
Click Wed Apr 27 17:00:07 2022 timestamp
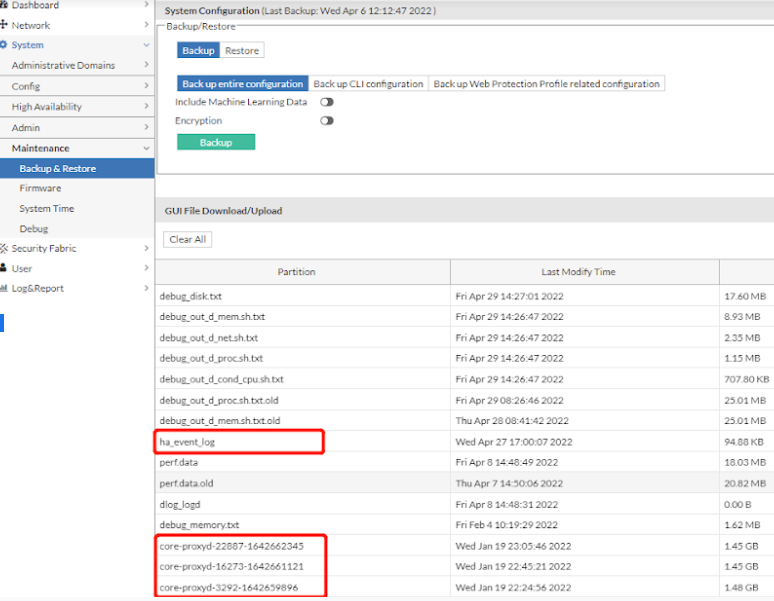click(x=514, y=442)
